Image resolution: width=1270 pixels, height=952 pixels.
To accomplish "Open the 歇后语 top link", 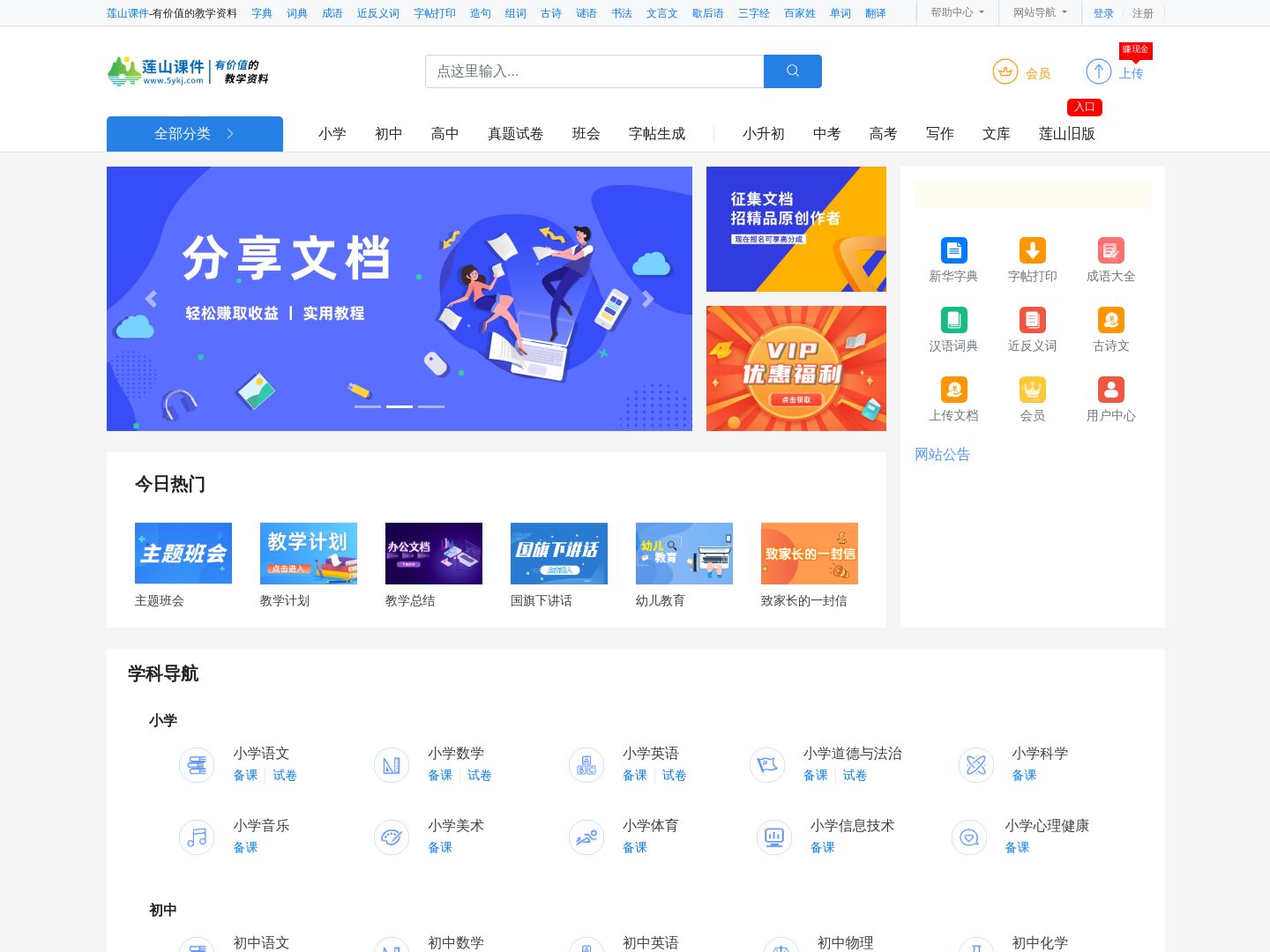I will tap(708, 13).
